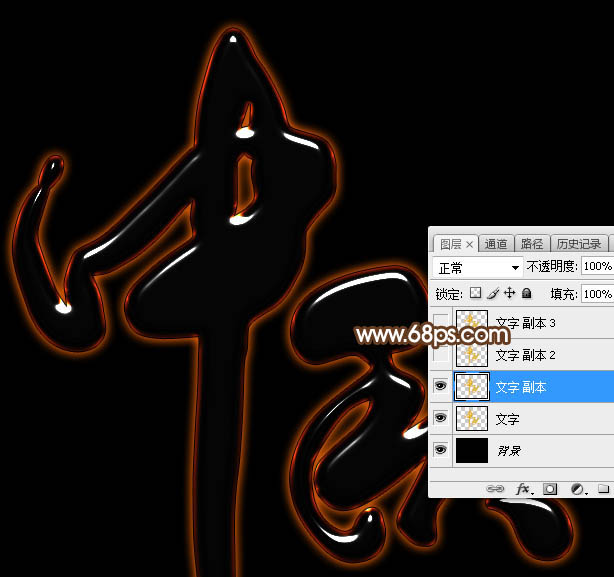Image resolution: width=614 pixels, height=577 pixels.
Task: Show the 文字 副本 3 layer visibility box
Action: (x=441, y=323)
